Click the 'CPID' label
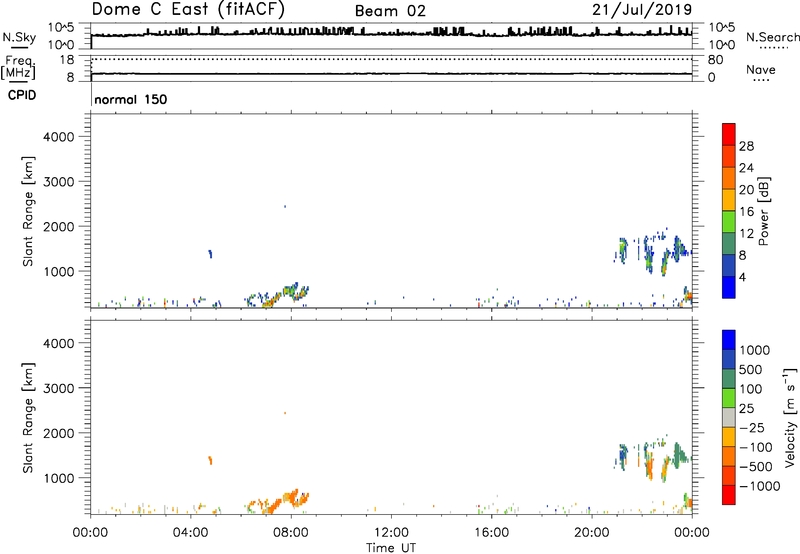The width and height of the screenshot is (800, 554). (x=22, y=95)
